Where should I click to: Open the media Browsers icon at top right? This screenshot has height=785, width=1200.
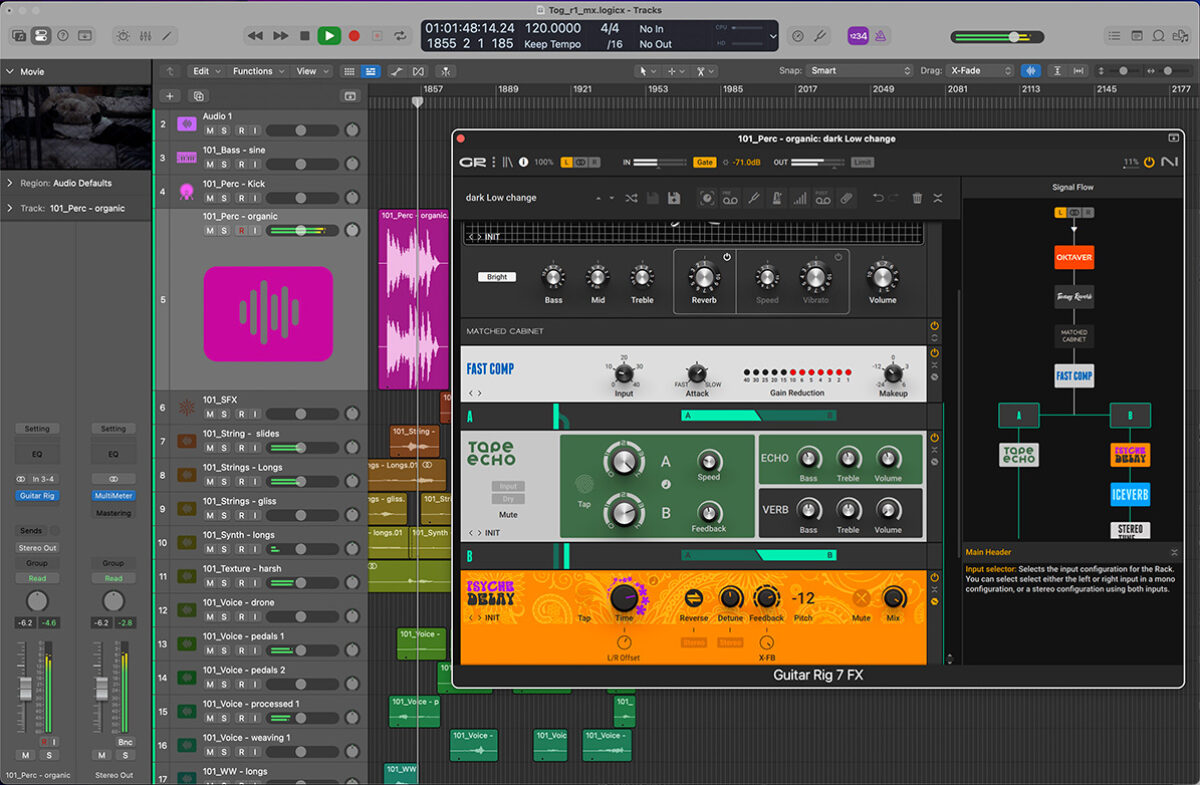(x=1180, y=35)
